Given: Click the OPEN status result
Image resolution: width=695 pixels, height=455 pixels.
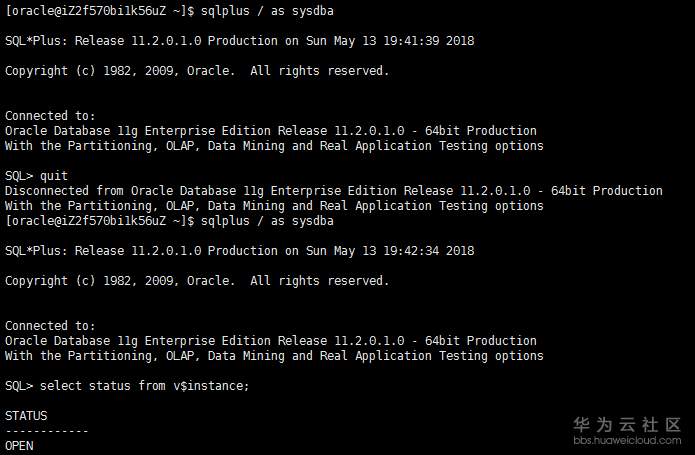Looking at the screenshot, I should 19,446.
